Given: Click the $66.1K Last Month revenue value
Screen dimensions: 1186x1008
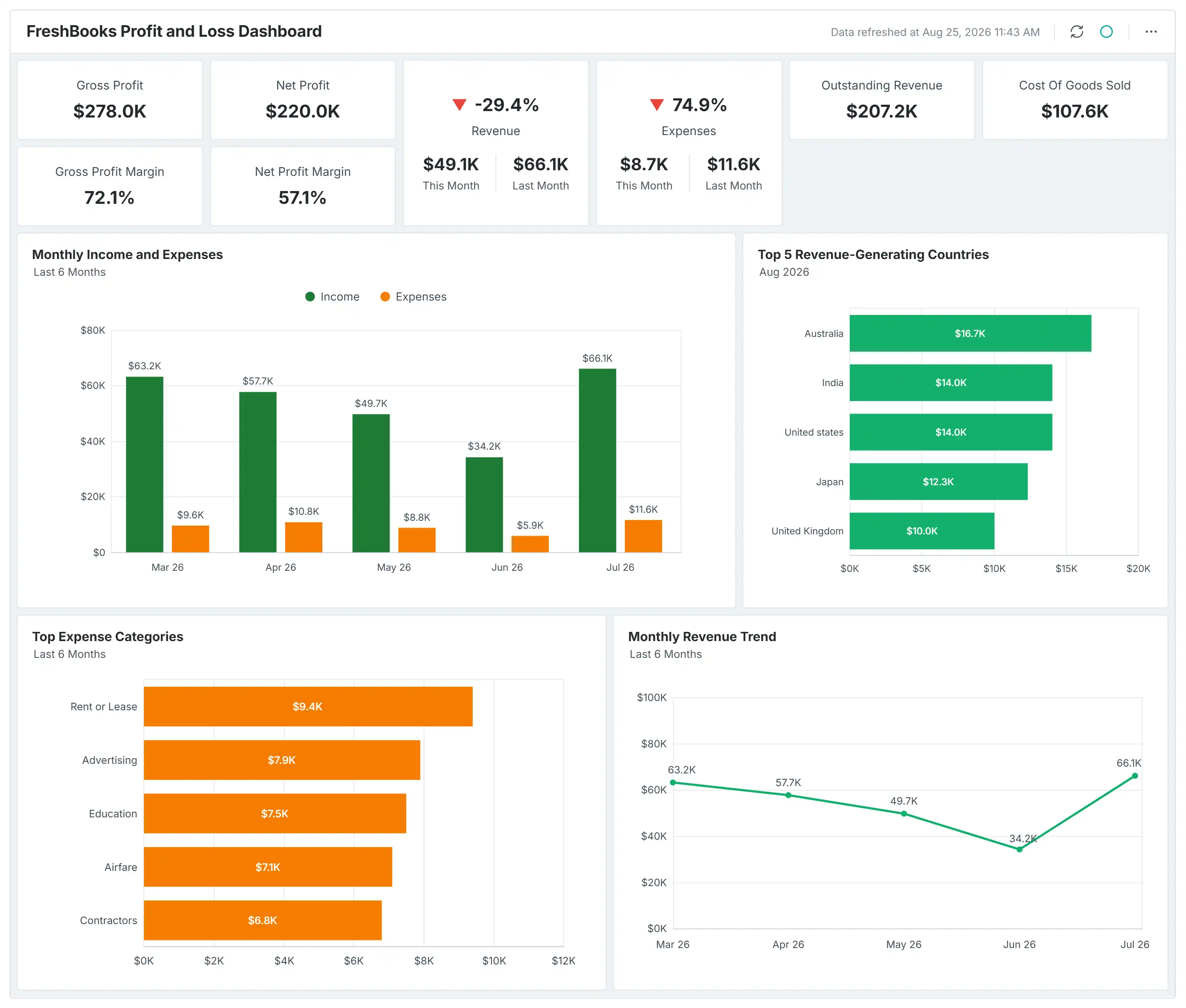Looking at the screenshot, I should click(x=540, y=165).
